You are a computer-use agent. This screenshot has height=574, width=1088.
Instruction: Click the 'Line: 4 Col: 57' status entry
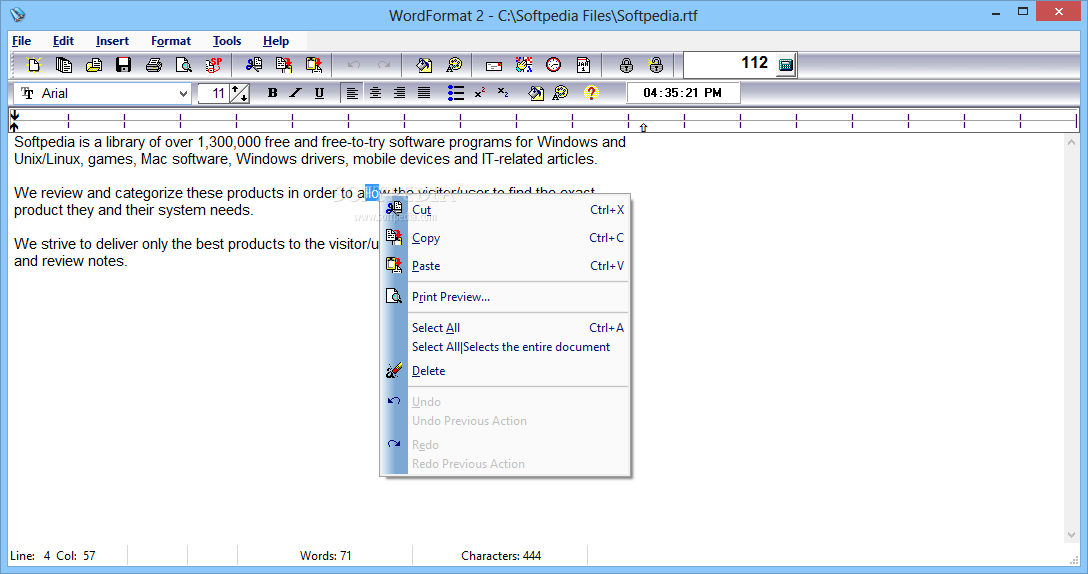[x=53, y=555]
